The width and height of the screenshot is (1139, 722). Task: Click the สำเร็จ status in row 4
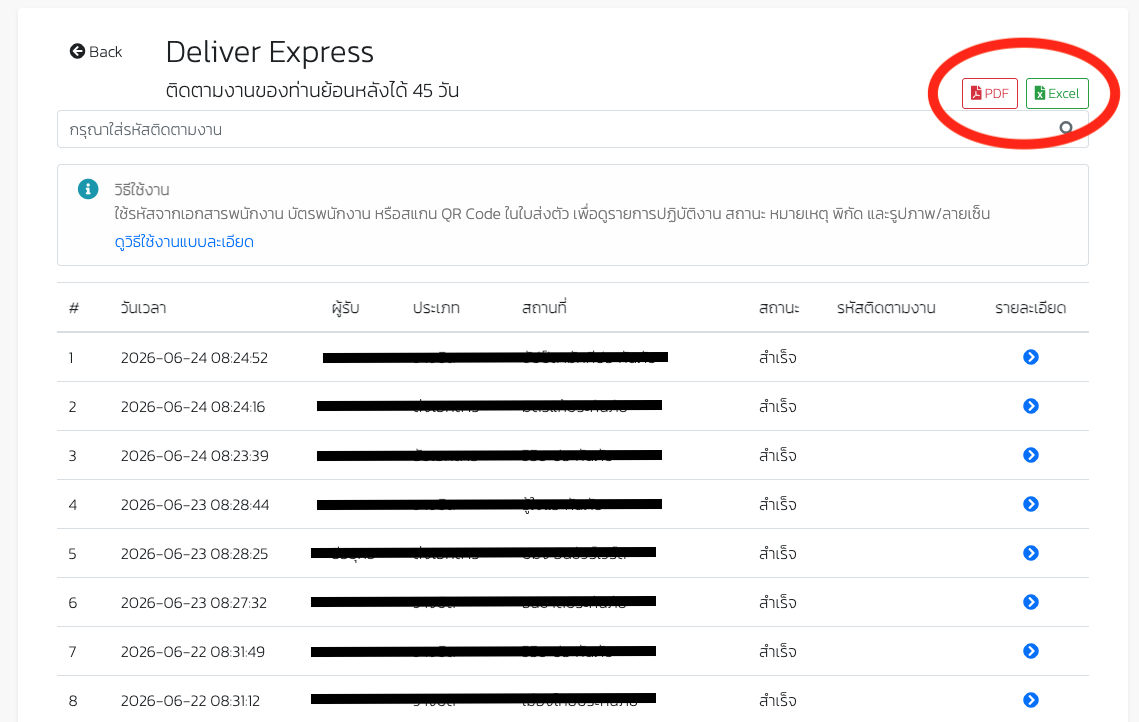pyautogui.click(x=777, y=504)
